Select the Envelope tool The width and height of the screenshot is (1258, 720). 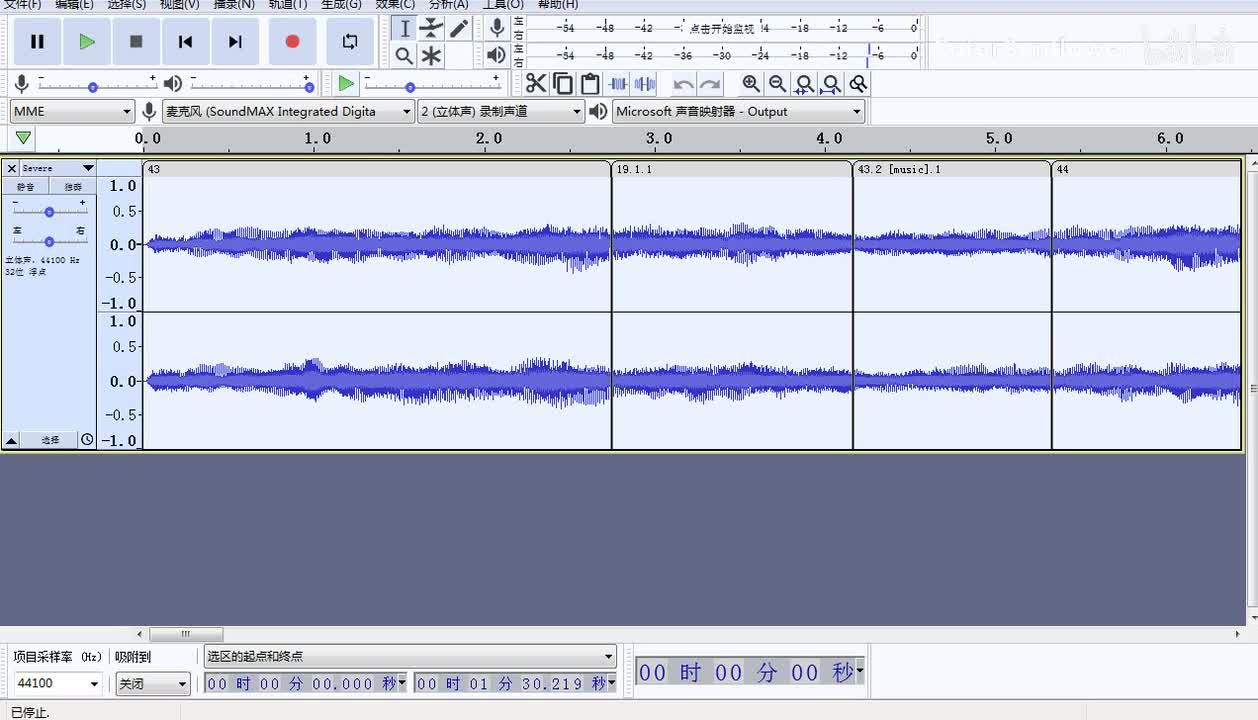(x=431, y=28)
